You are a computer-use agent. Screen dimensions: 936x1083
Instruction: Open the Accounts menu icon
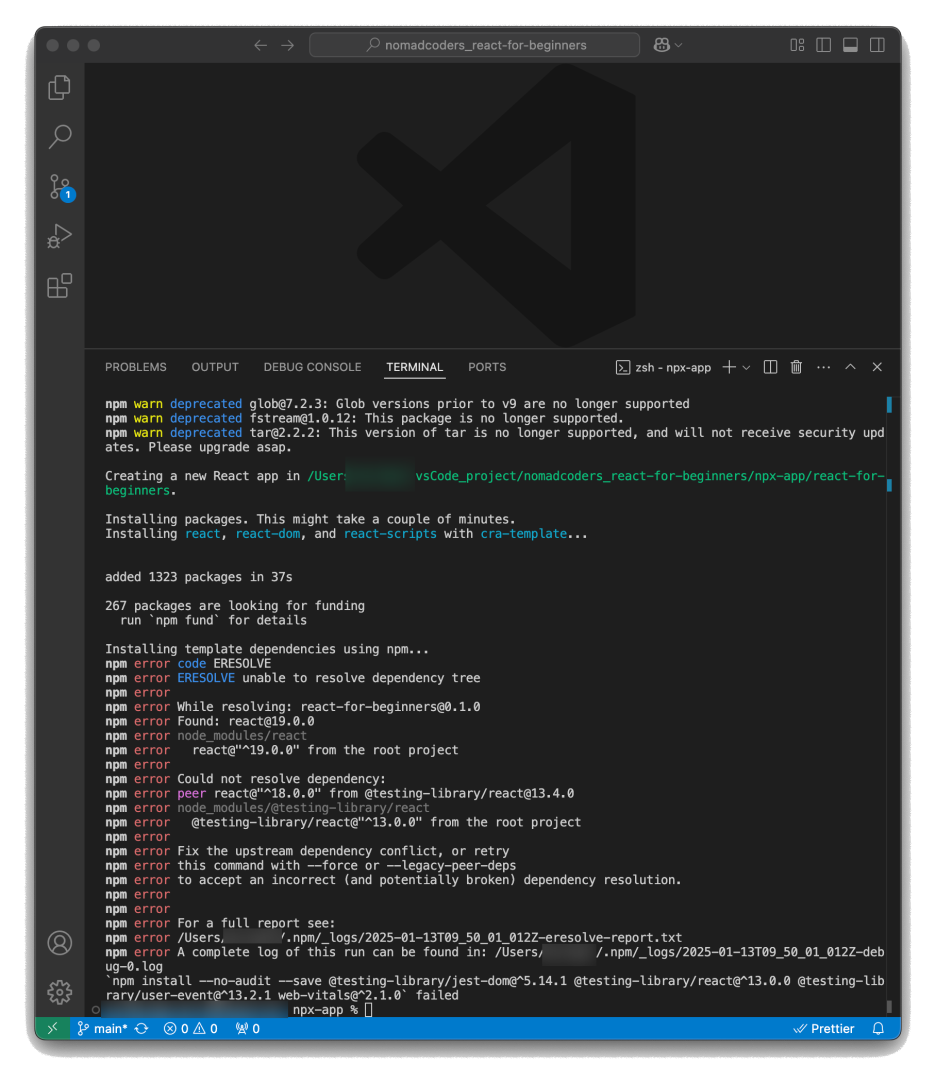click(59, 943)
